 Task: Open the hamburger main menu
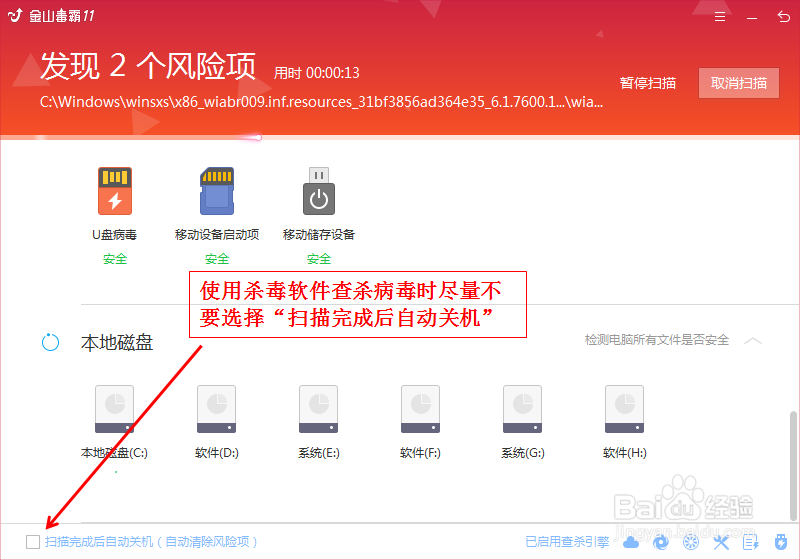point(720,17)
